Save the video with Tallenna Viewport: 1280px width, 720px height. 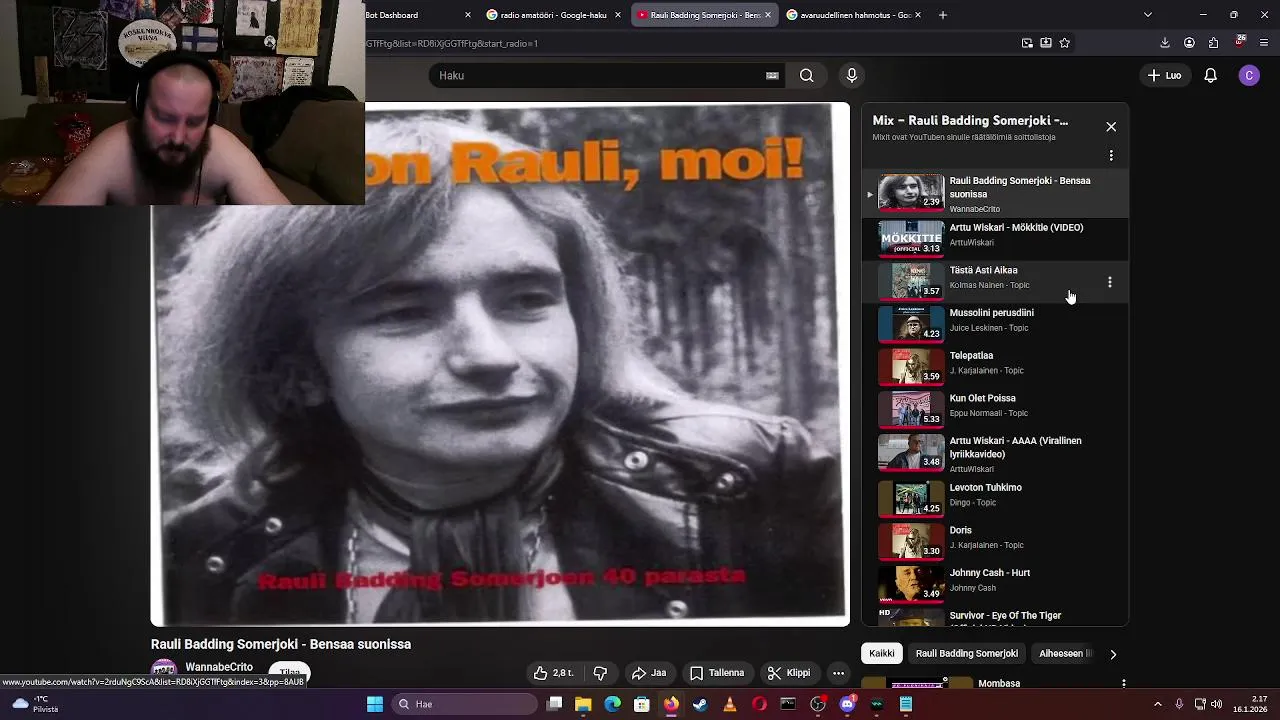coord(717,673)
